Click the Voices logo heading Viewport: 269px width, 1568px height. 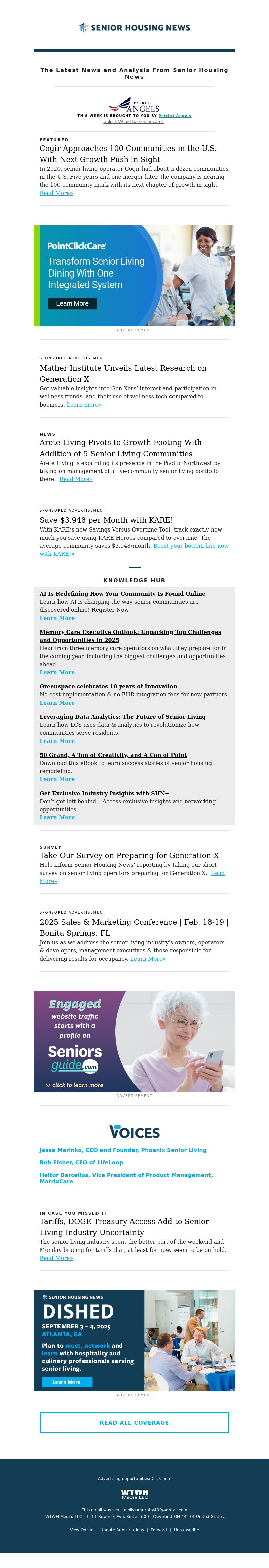pos(134,1132)
